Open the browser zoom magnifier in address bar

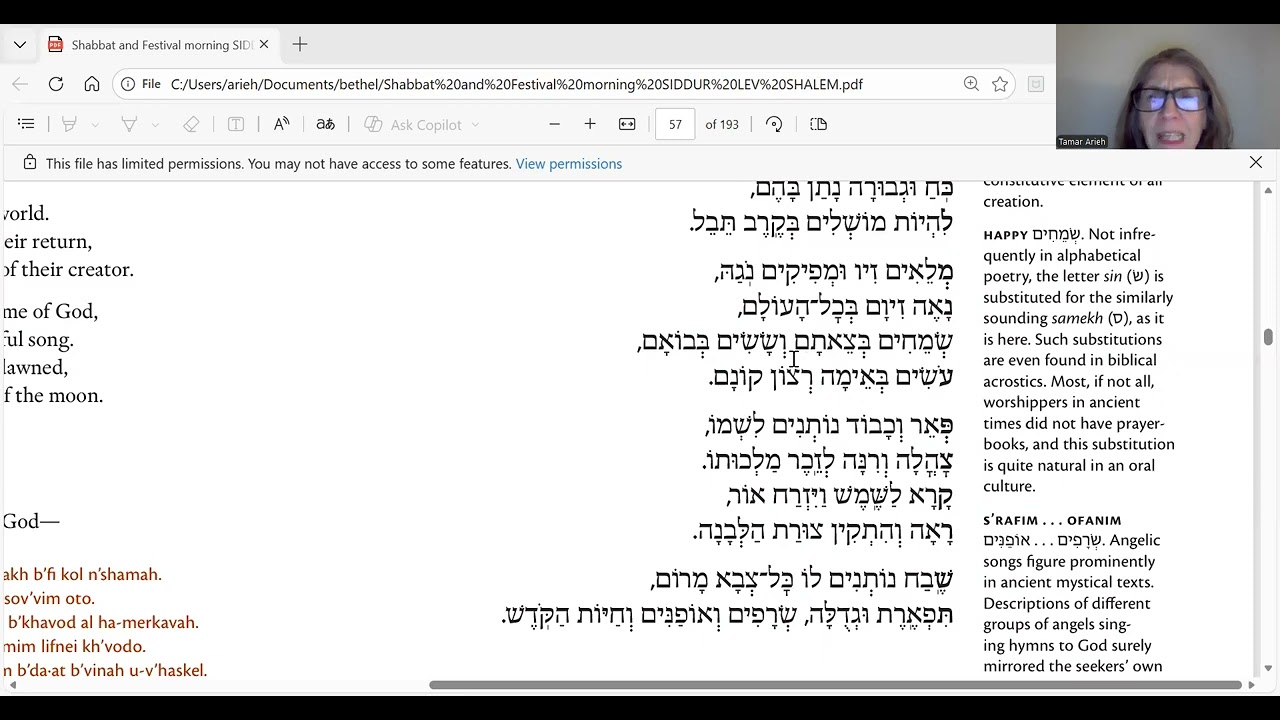[971, 84]
